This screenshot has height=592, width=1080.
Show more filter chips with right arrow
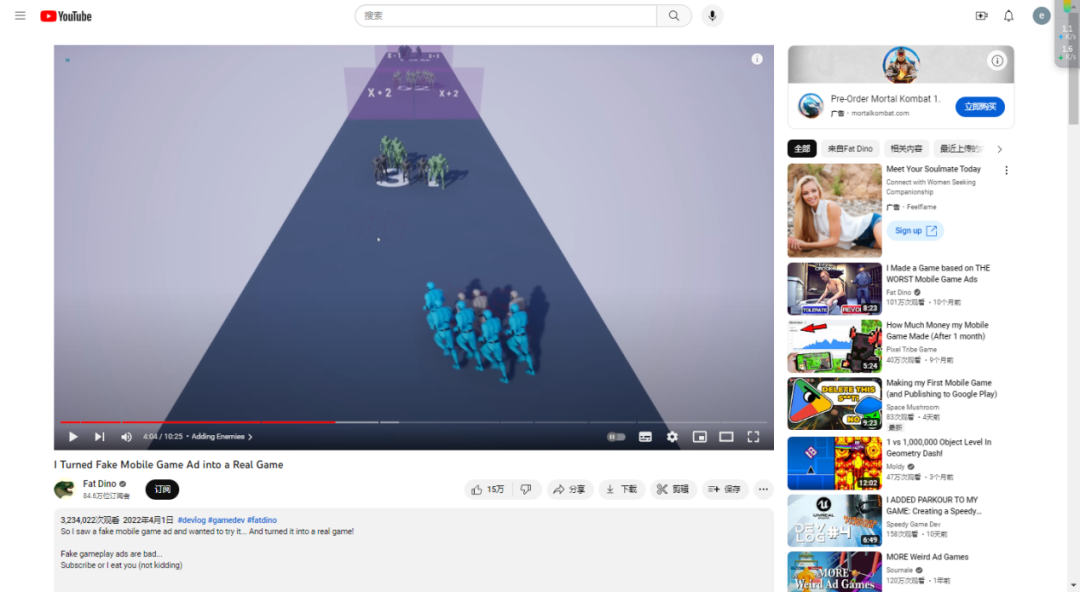(x=999, y=149)
